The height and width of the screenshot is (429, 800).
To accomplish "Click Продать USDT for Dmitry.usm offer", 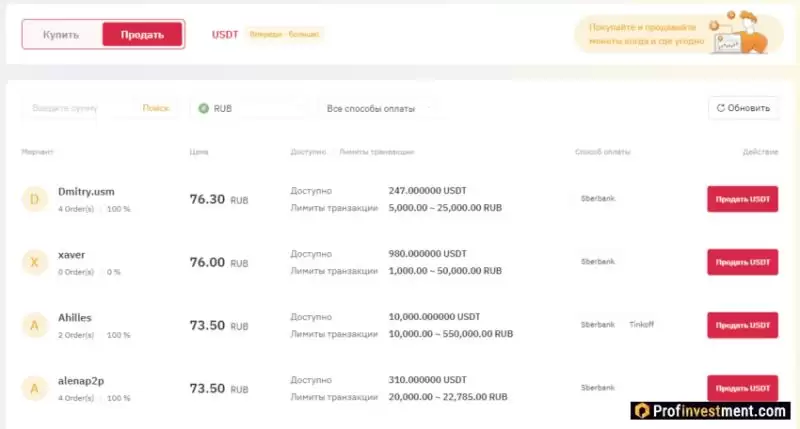I will [742, 199].
